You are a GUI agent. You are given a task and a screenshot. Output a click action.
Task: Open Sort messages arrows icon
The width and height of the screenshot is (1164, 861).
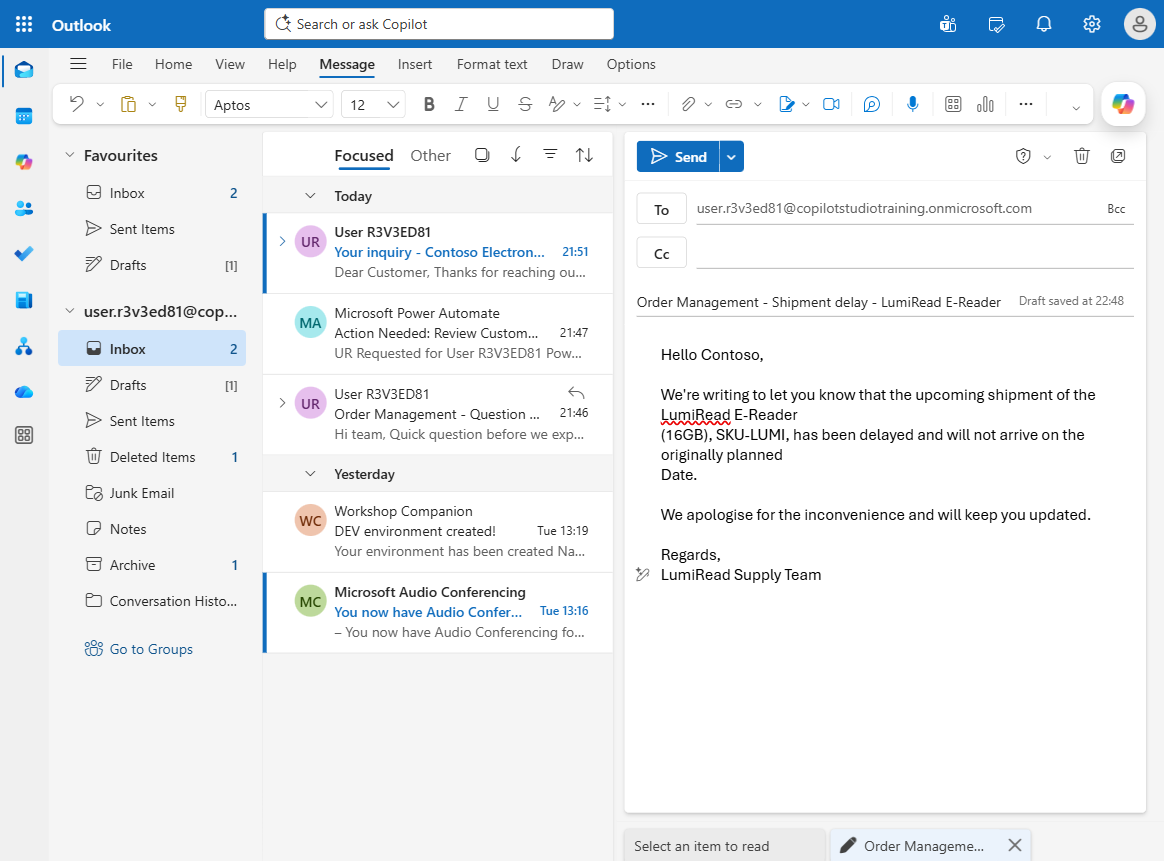click(x=584, y=155)
